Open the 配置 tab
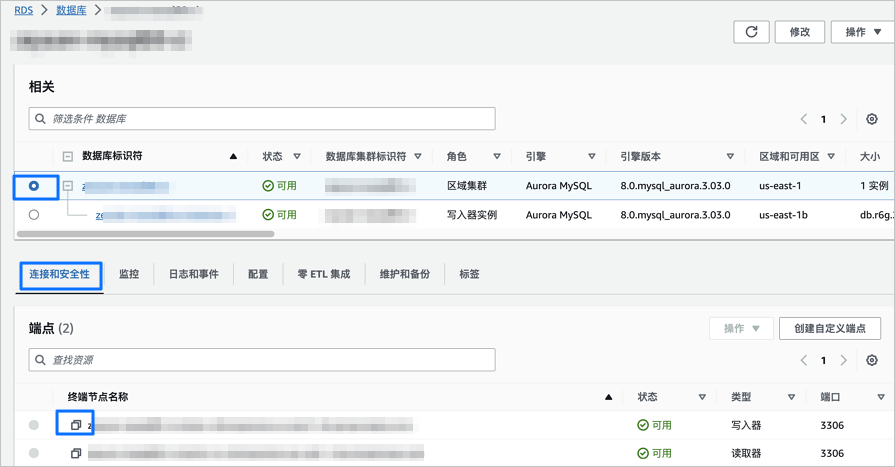The height and width of the screenshot is (467, 895). [258, 275]
